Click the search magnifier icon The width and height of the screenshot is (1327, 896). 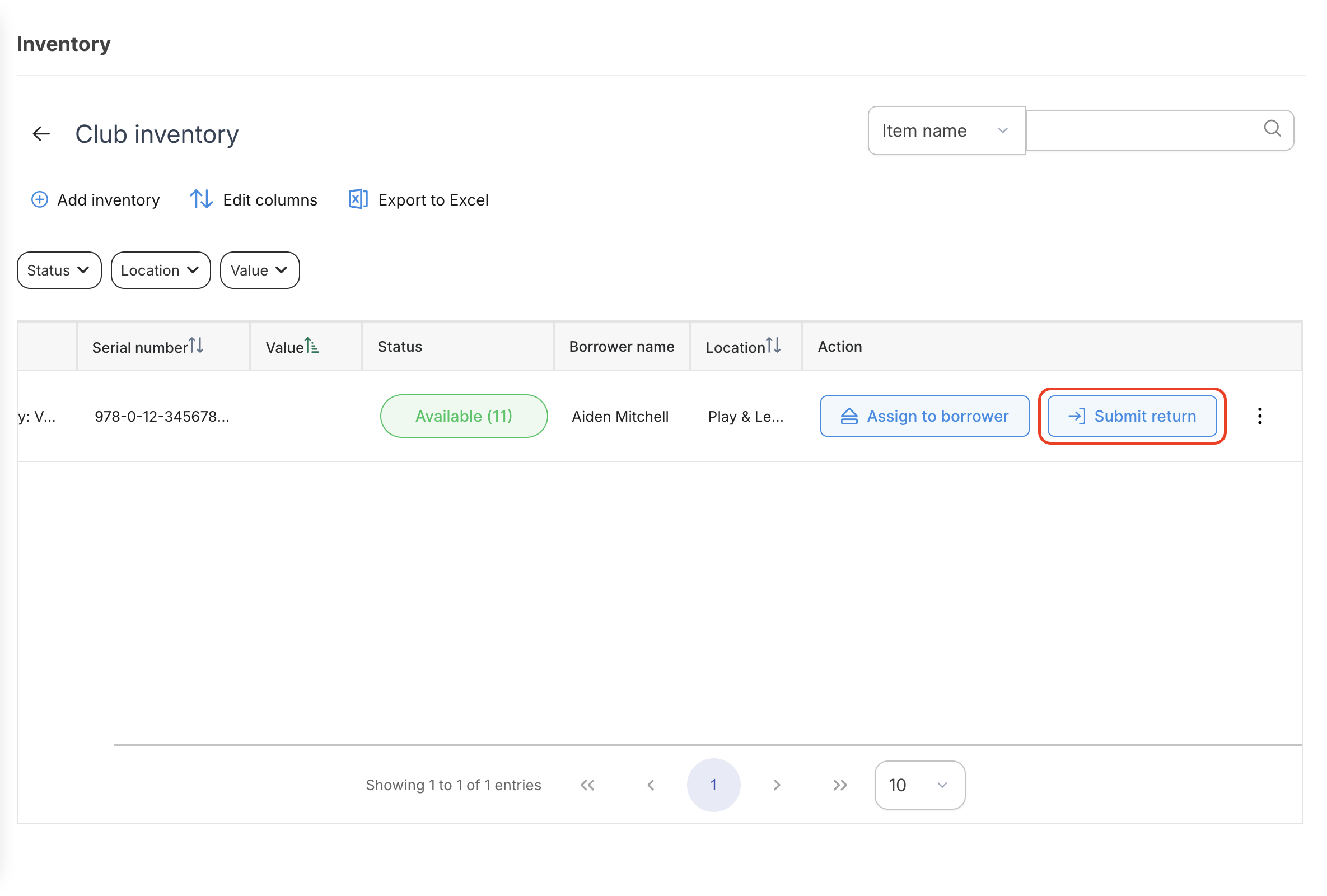tap(1272, 128)
